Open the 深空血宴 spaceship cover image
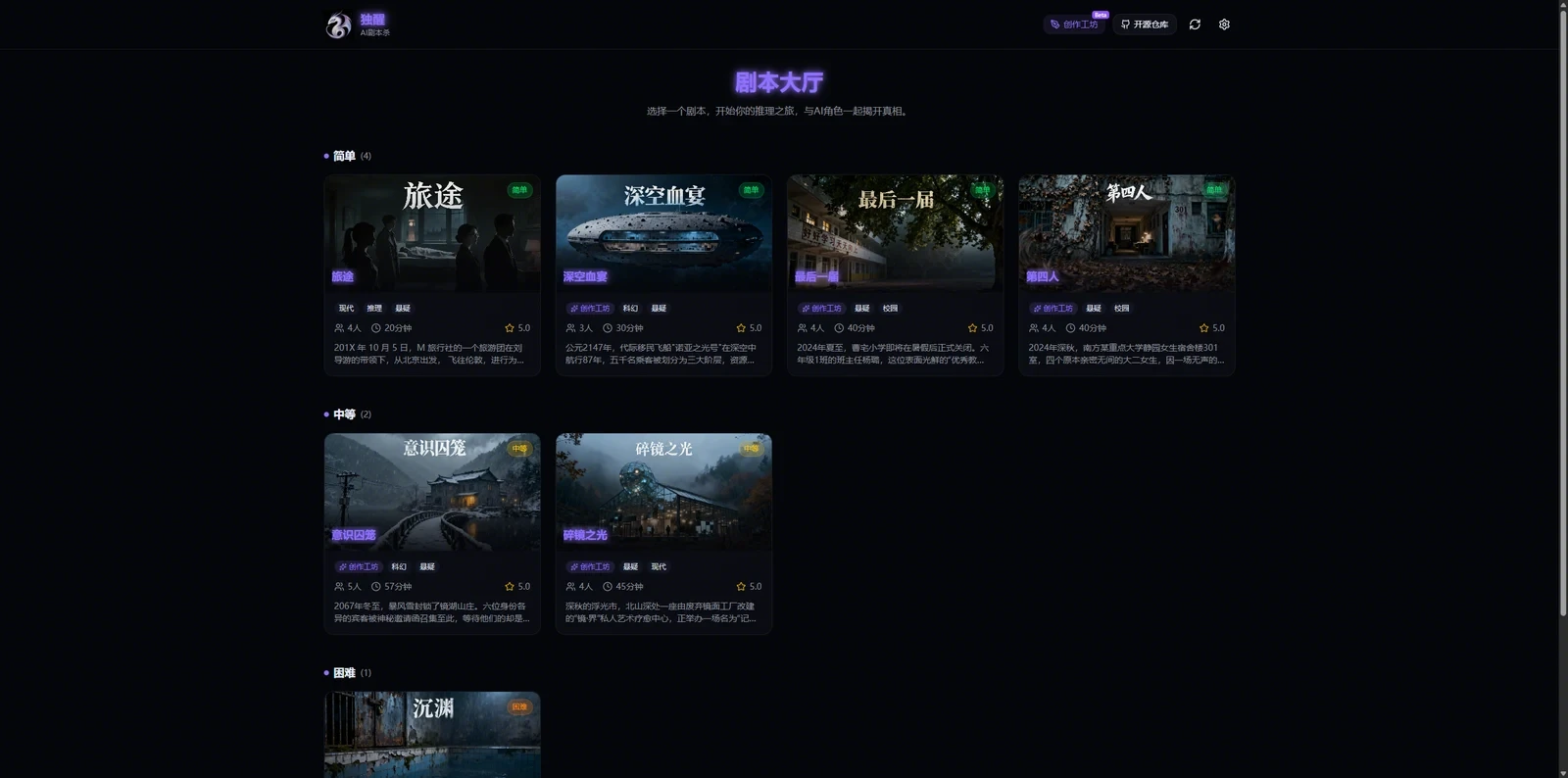The image size is (1568, 778). (663, 233)
